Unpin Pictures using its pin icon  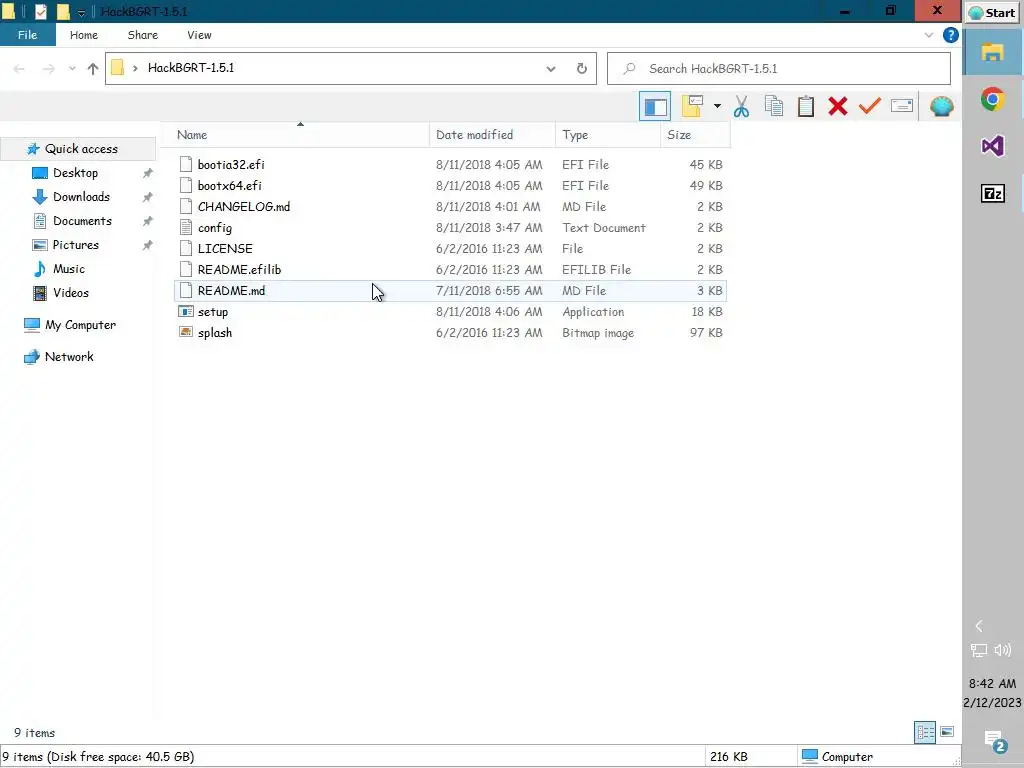148,246
